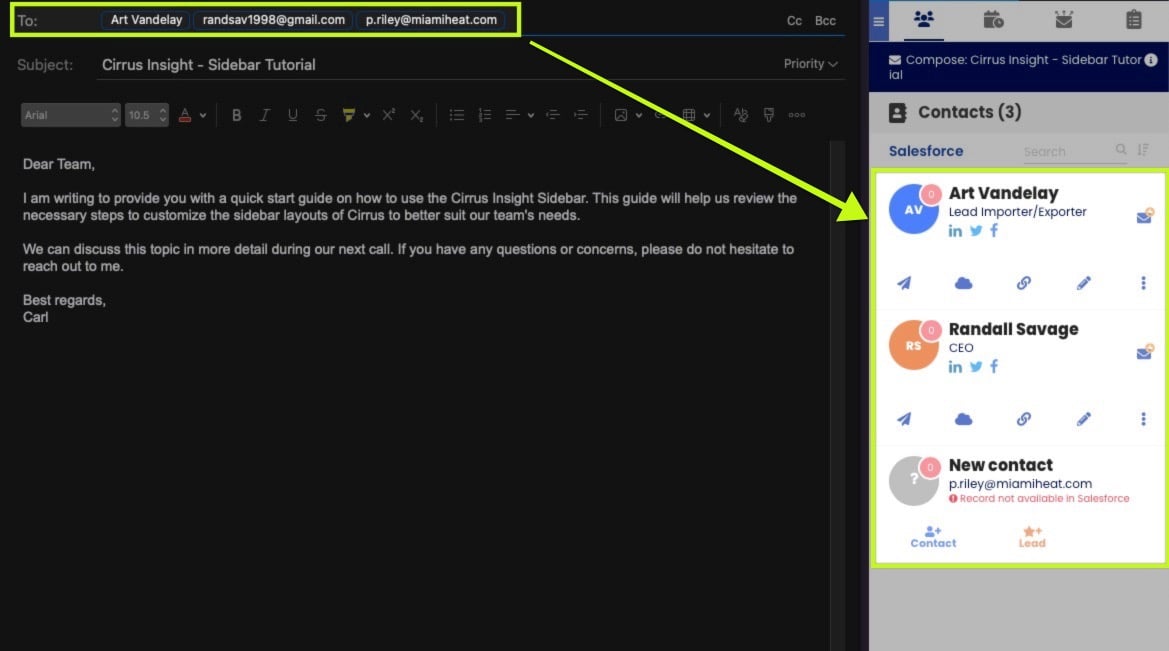Create new Lead for p.riley@miamiheat.com
Screen dimensions: 1169x651
(x=1032, y=537)
